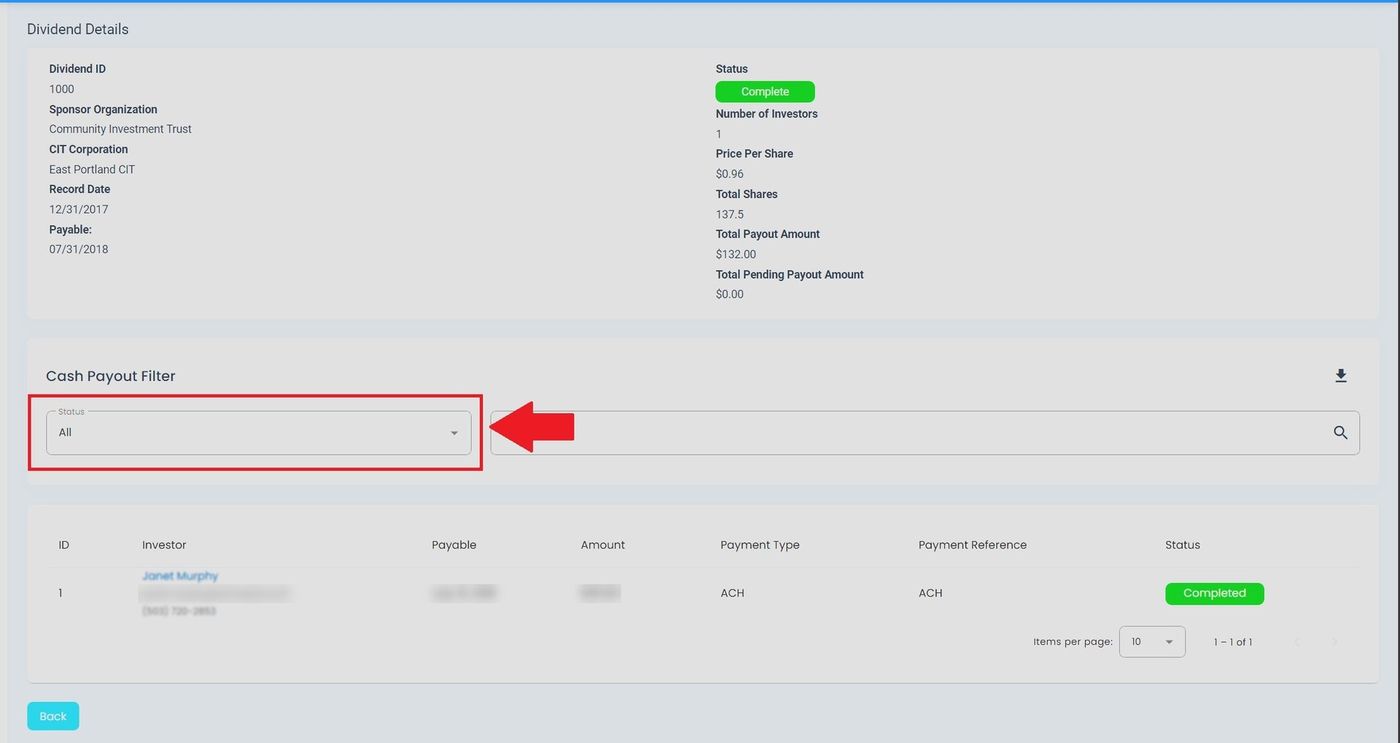Click the search magnifier icon
This screenshot has width=1400, height=743.
1340,433
